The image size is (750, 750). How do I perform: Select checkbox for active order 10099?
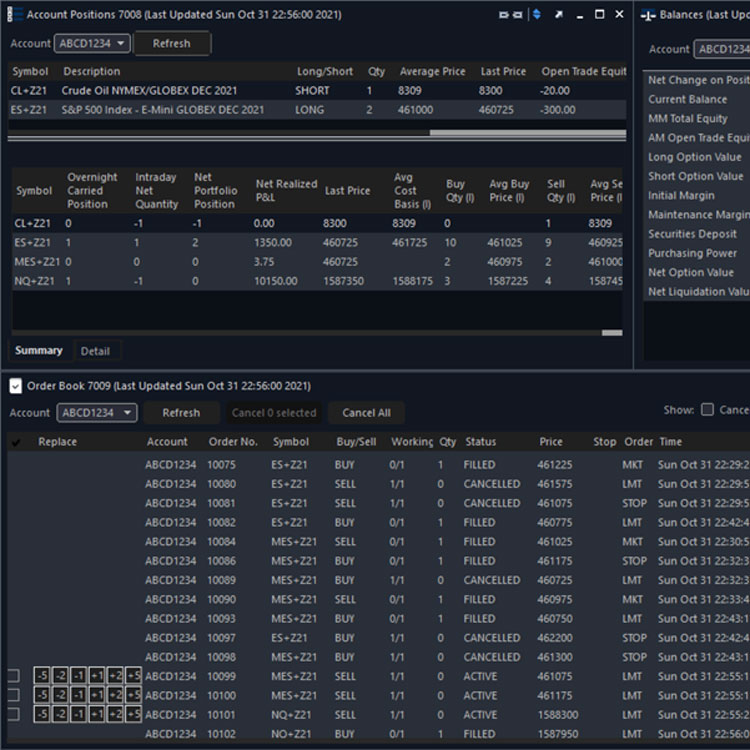[14, 675]
